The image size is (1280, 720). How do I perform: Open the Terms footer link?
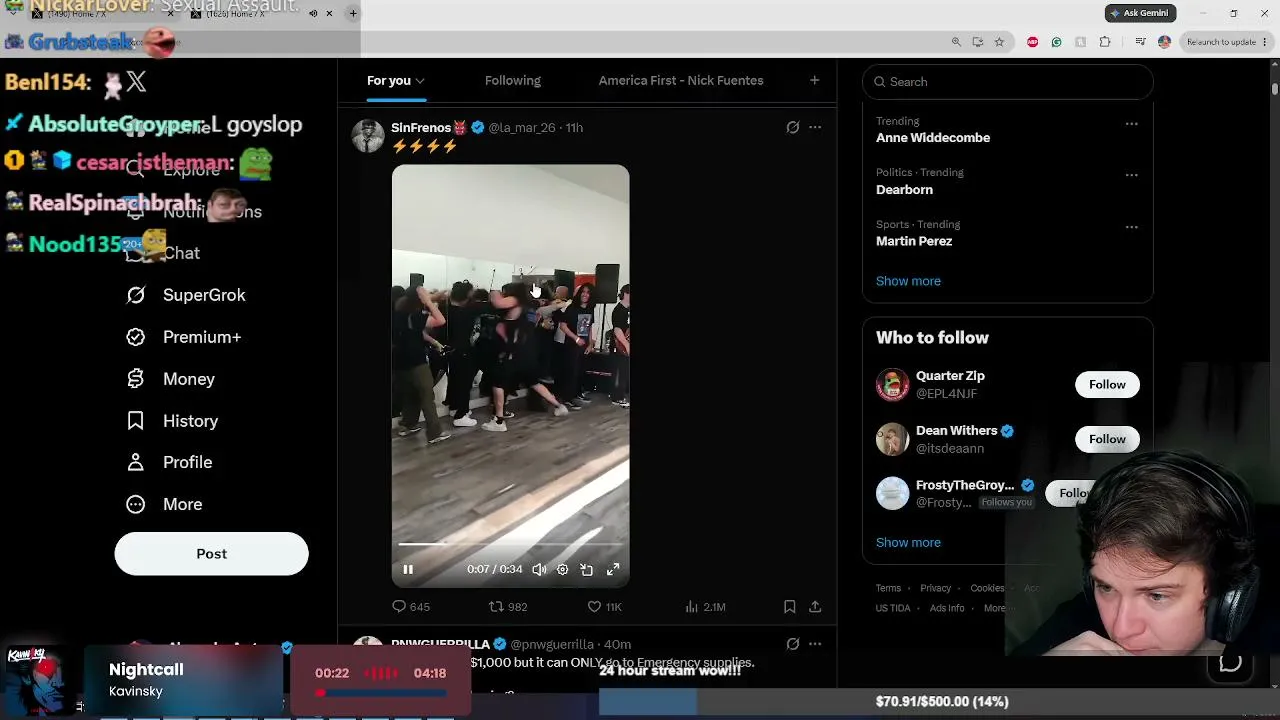pos(888,588)
